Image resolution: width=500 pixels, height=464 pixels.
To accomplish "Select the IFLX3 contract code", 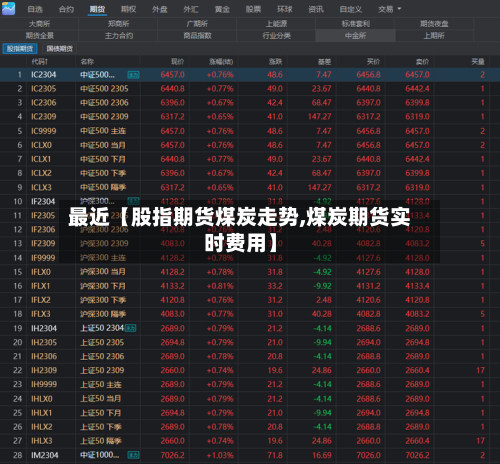I will click(41, 314).
